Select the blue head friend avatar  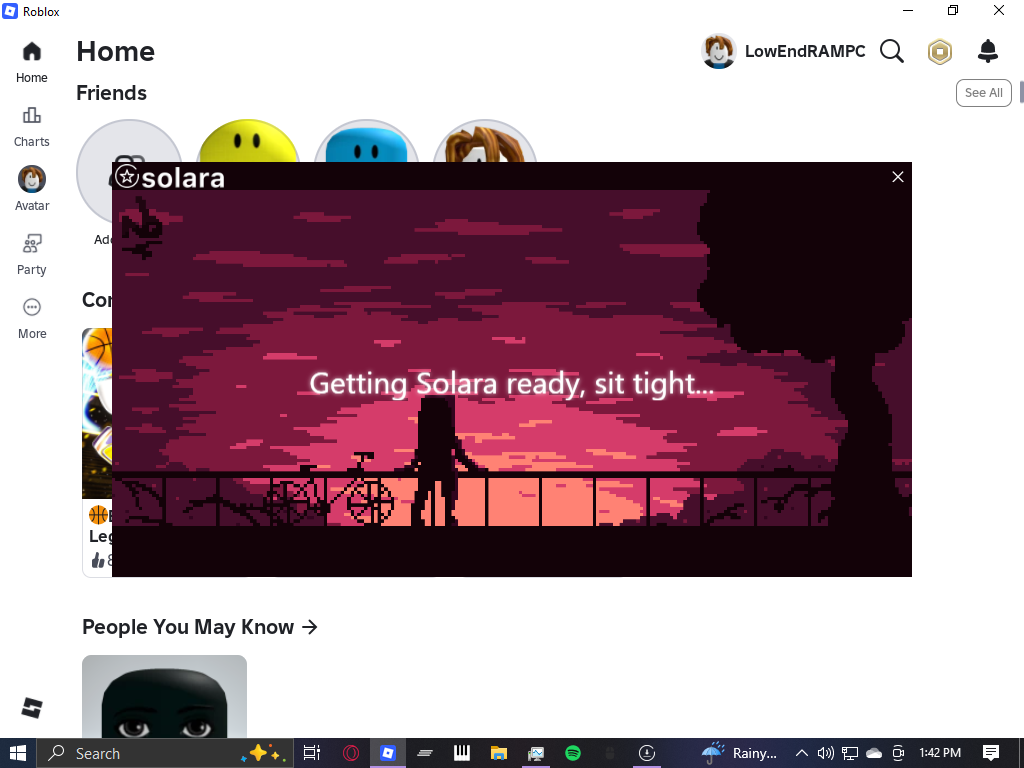click(366, 141)
